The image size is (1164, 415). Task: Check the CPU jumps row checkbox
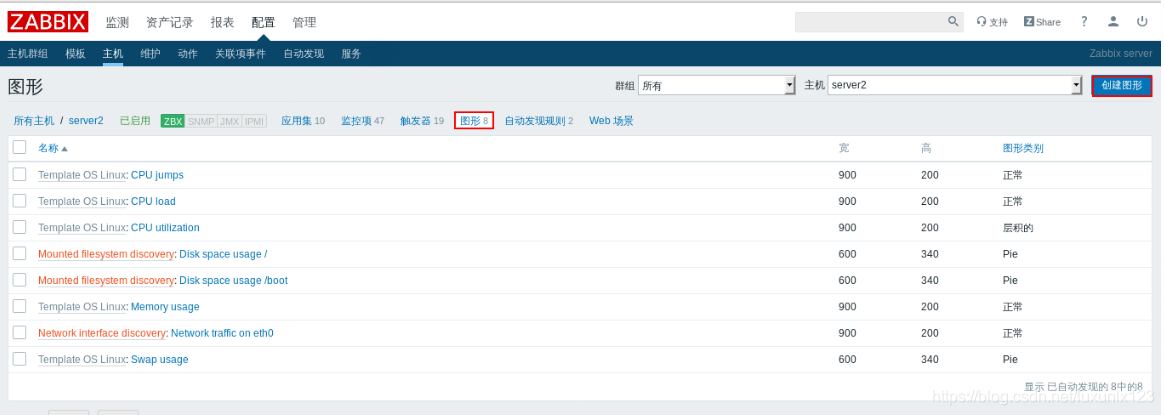pos(19,174)
